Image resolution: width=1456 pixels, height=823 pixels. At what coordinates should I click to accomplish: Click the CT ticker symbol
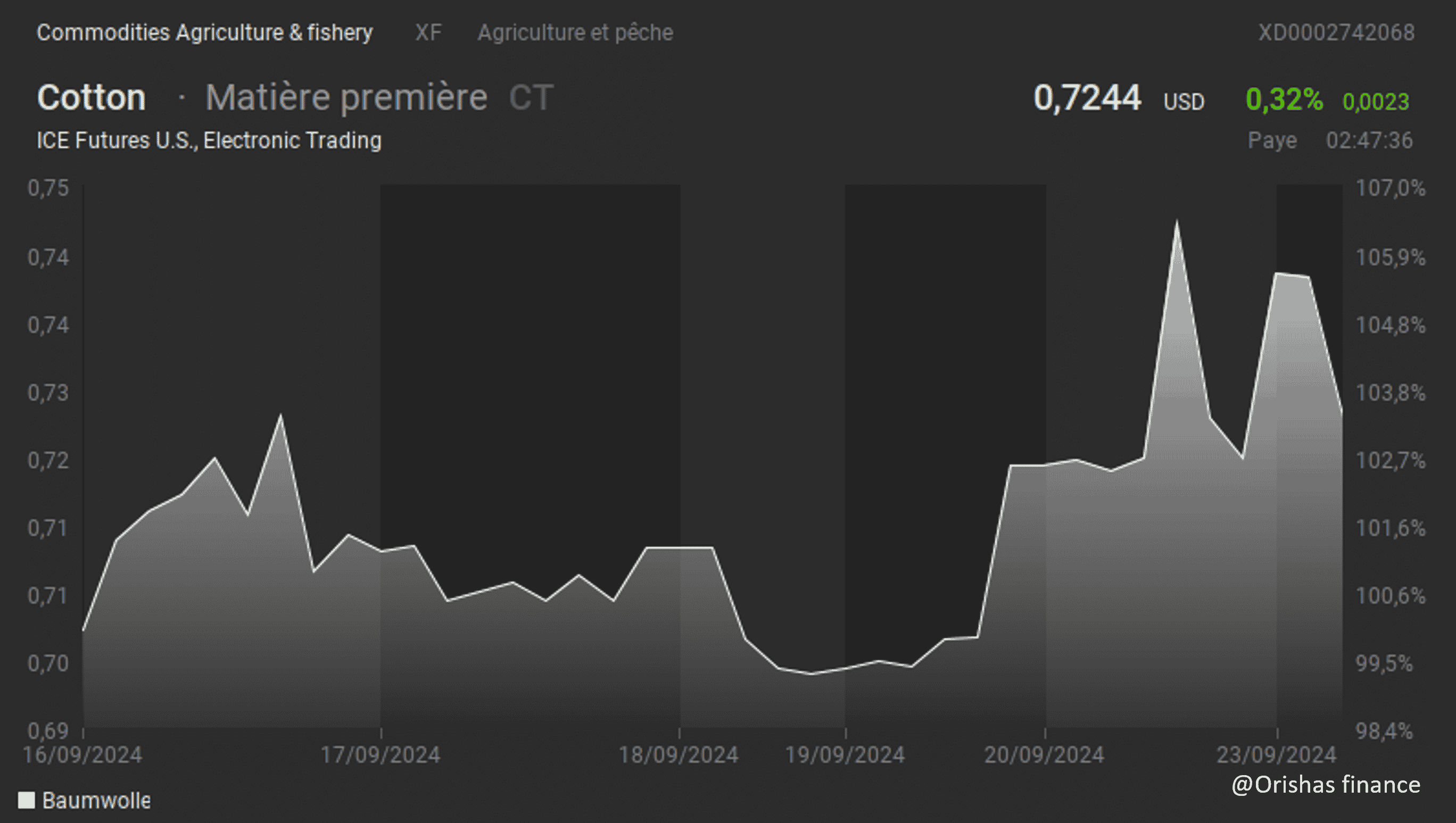[531, 98]
